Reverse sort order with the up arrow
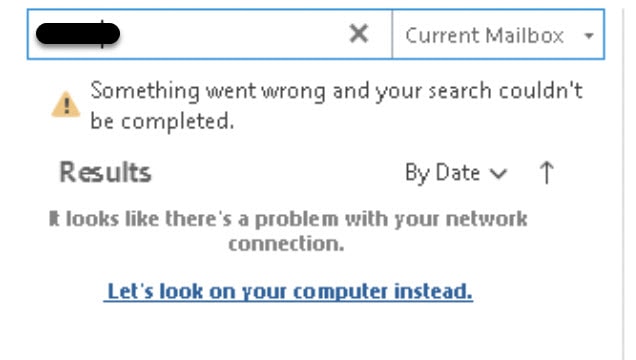 [546, 173]
